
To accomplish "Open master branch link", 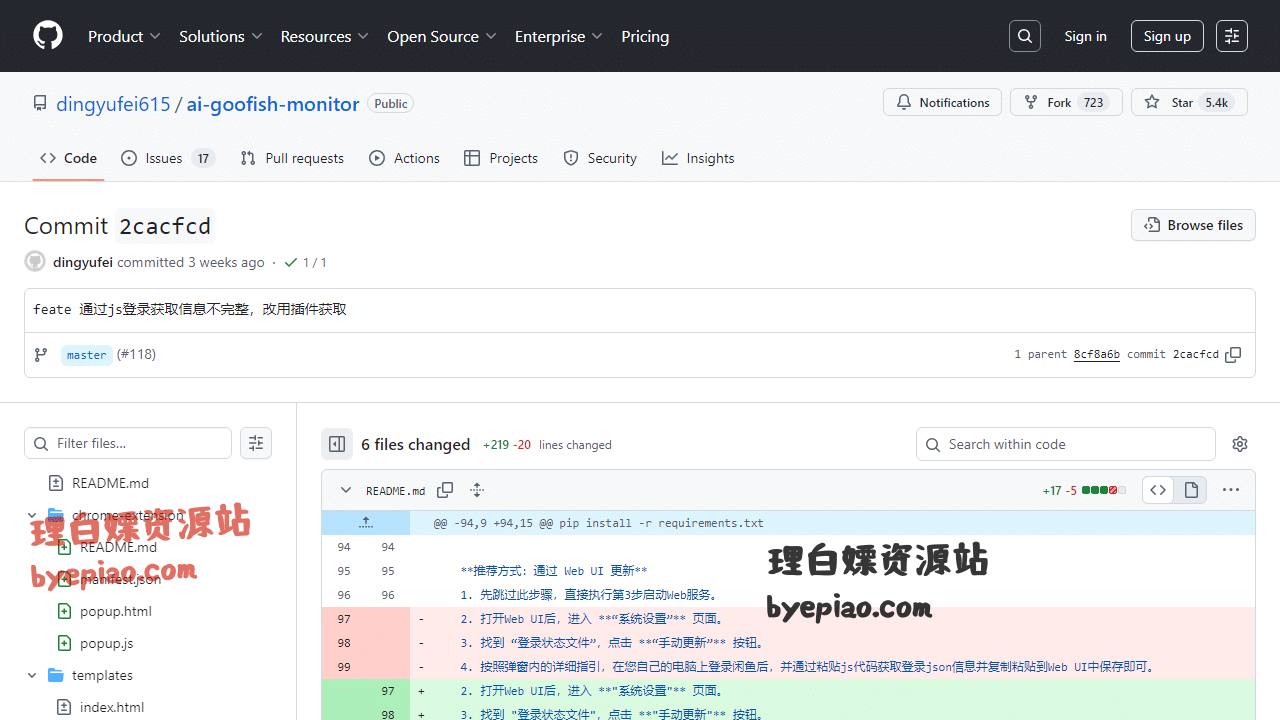I will [x=87, y=355].
